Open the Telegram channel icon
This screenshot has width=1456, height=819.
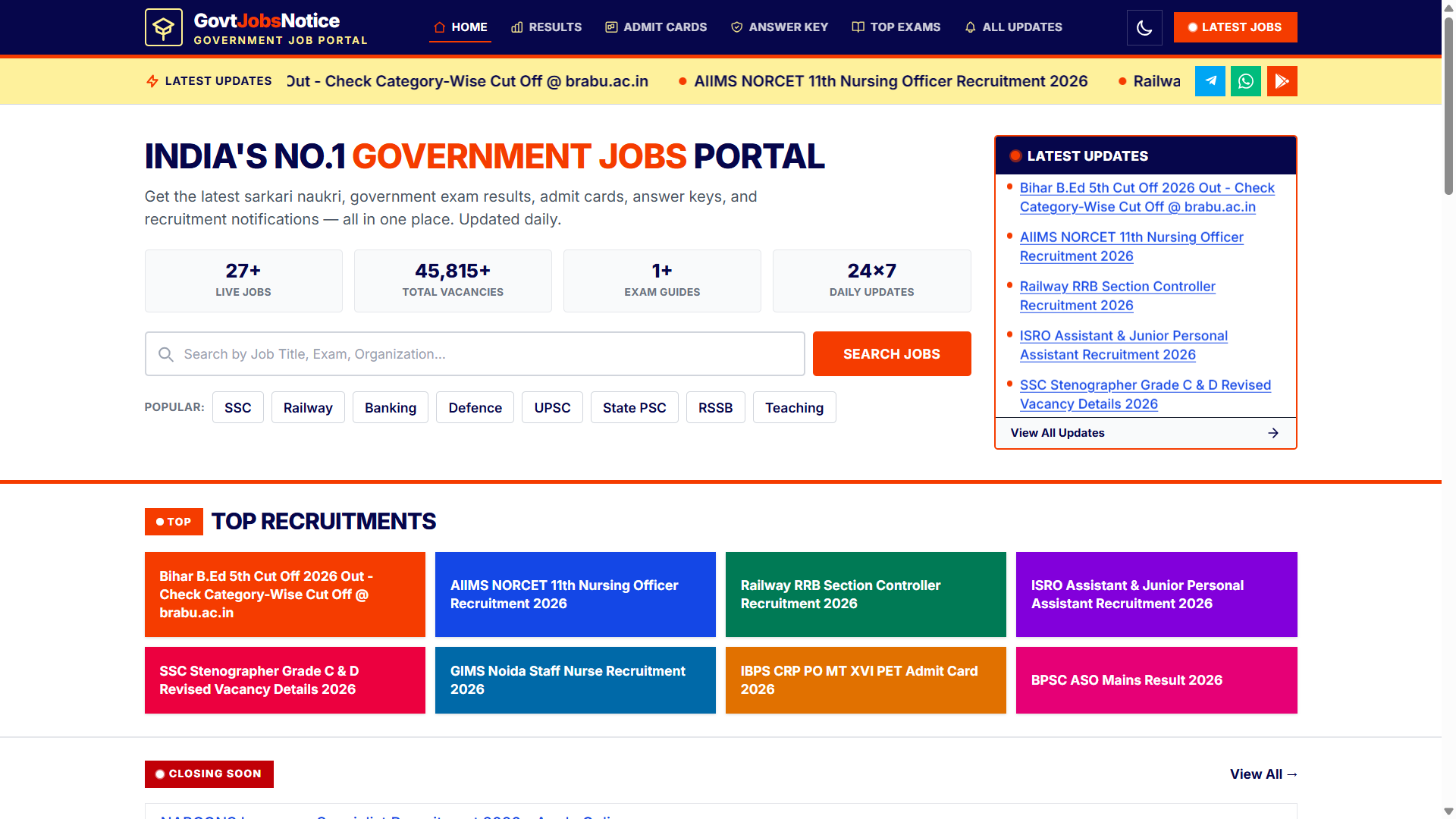pyautogui.click(x=1210, y=81)
